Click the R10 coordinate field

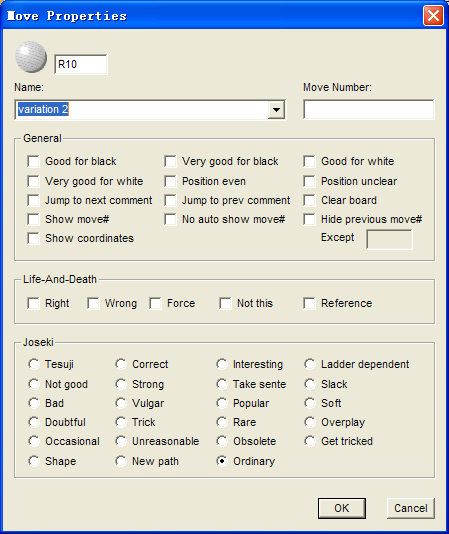81,64
